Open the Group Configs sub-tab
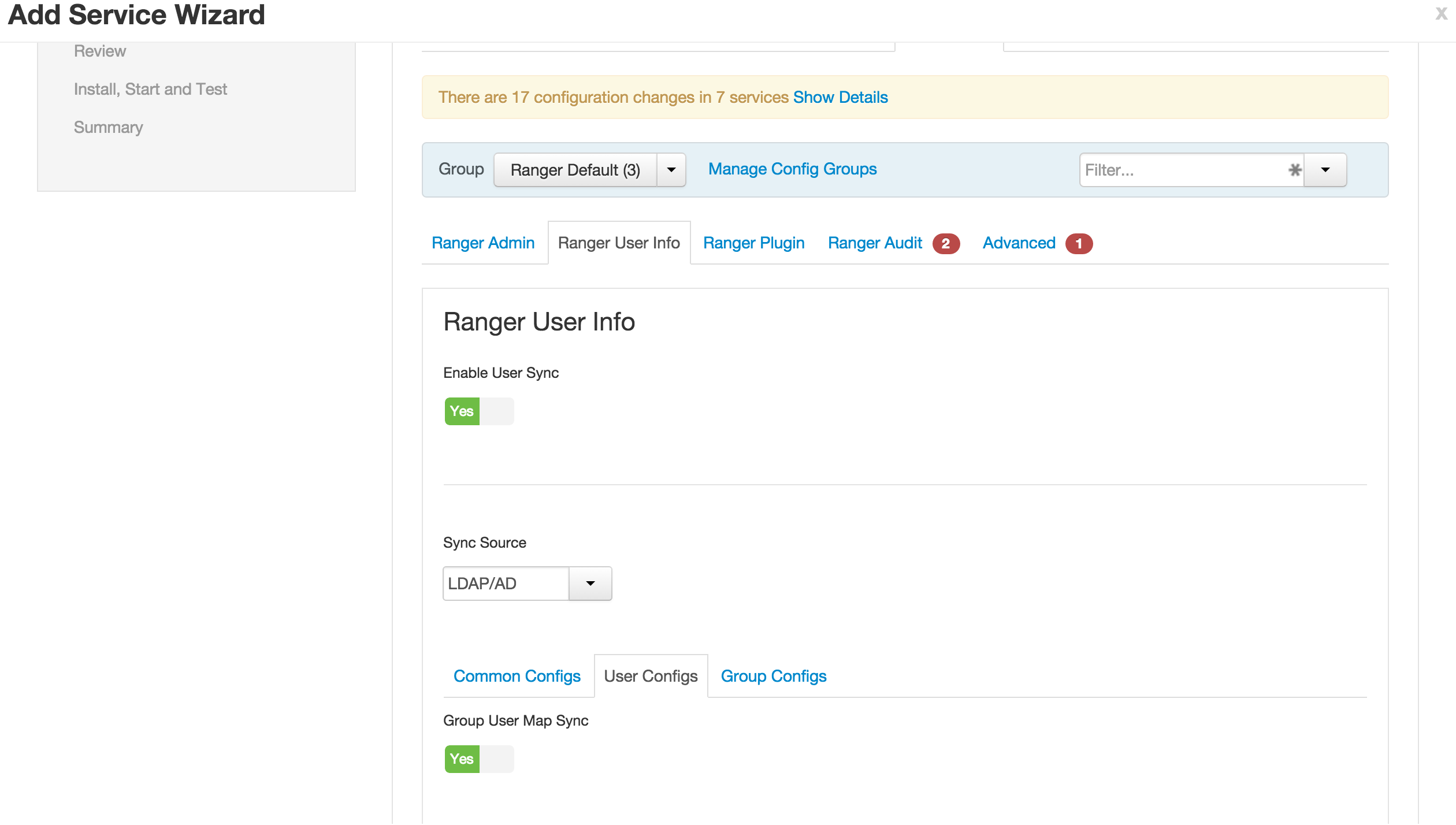The width and height of the screenshot is (1456, 825). [774, 677]
